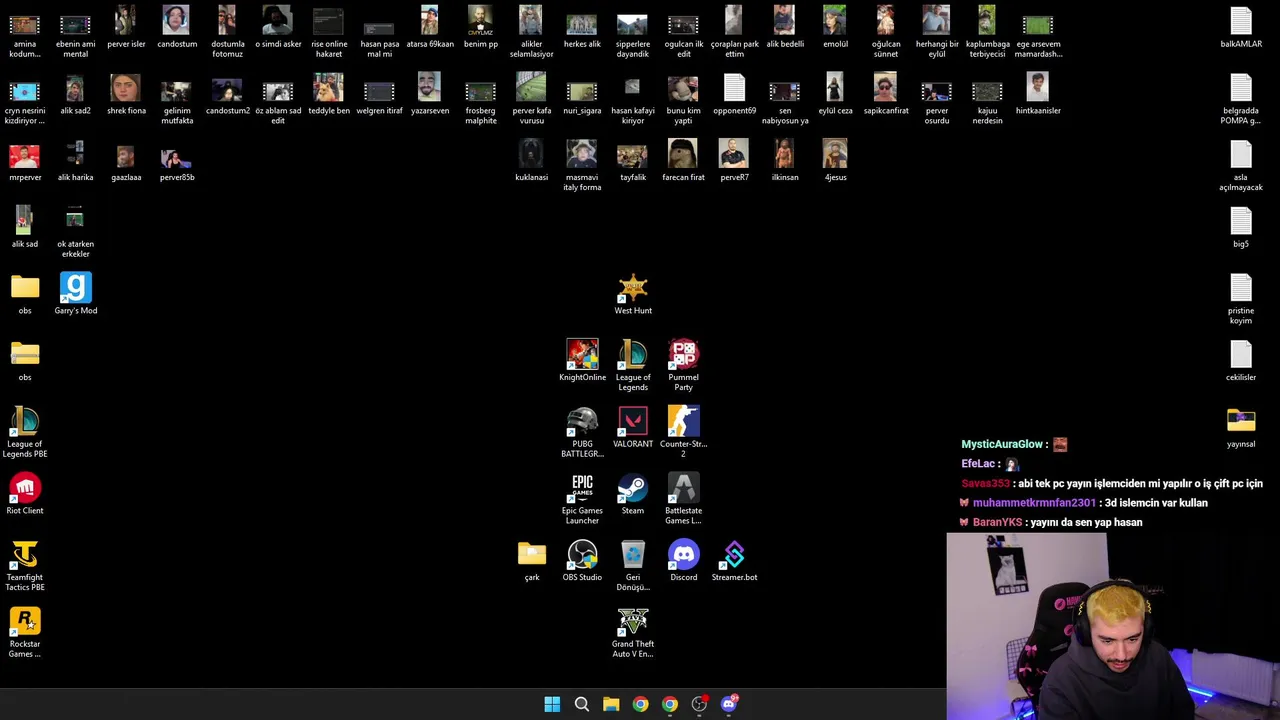Image resolution: width=1280 pixels, height=720 pixels.
Task: Select the eylül ceza image file
Action: click(x=835, y=95)
